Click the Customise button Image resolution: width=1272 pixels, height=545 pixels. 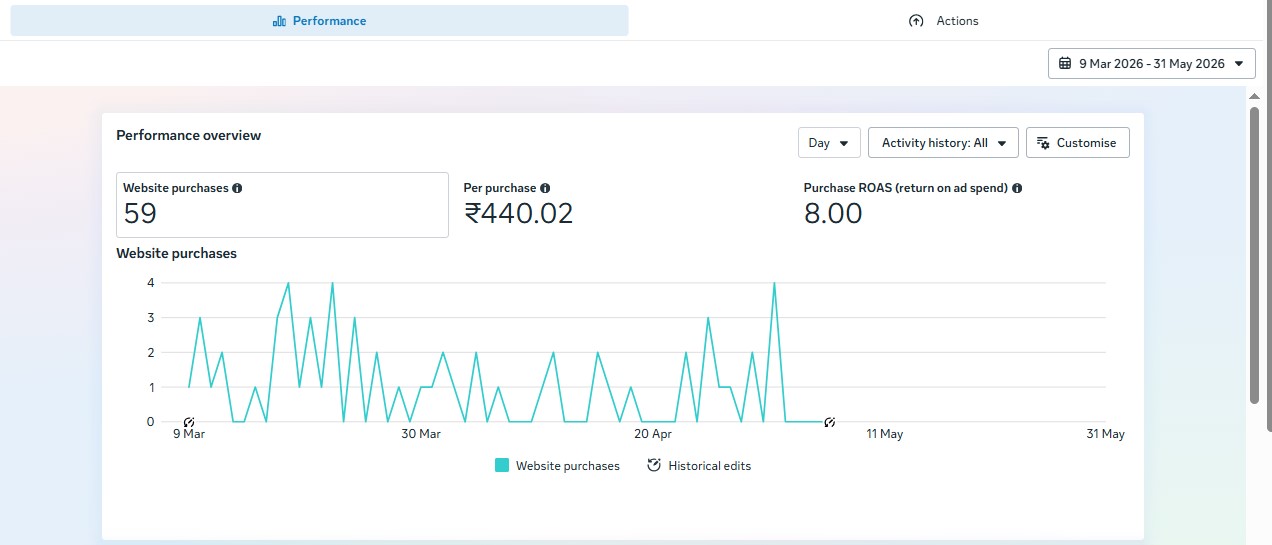(x=1077, y=143)
